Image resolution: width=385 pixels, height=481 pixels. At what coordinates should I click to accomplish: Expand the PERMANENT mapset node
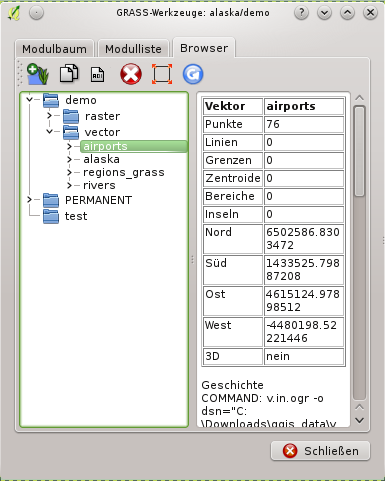(x=29, y=200)
